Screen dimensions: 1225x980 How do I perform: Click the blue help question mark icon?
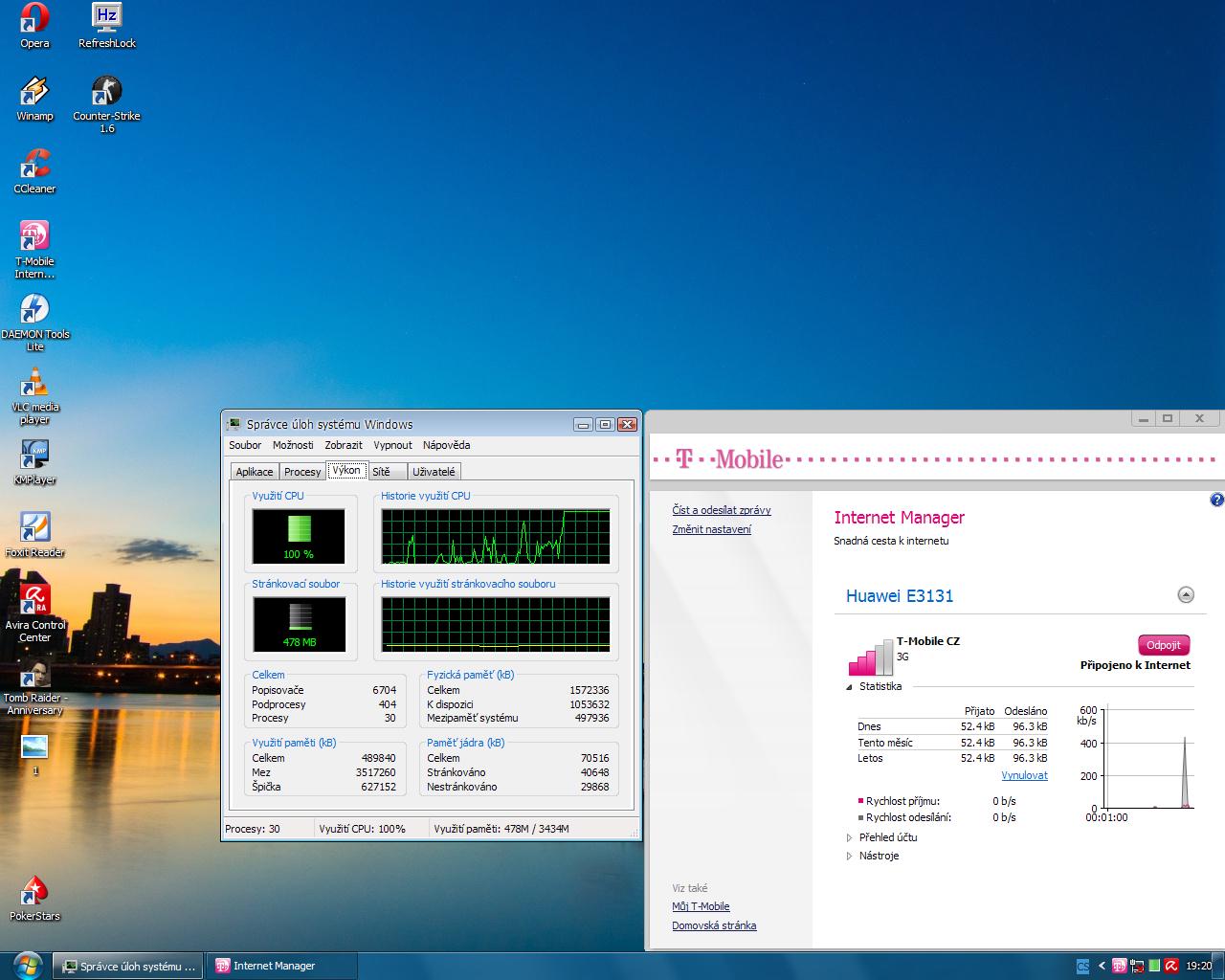coord(1216,500)
